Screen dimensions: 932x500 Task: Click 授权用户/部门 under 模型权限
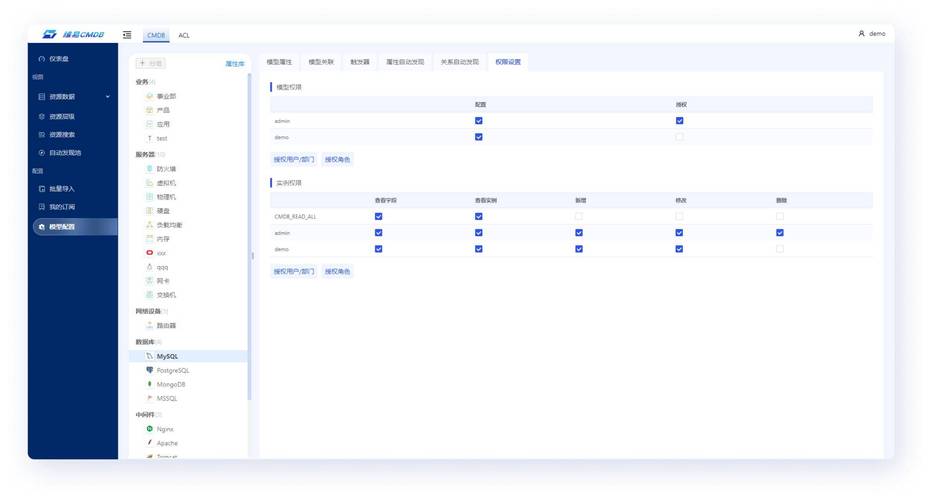pyautogui.click(x=294, y=159)
